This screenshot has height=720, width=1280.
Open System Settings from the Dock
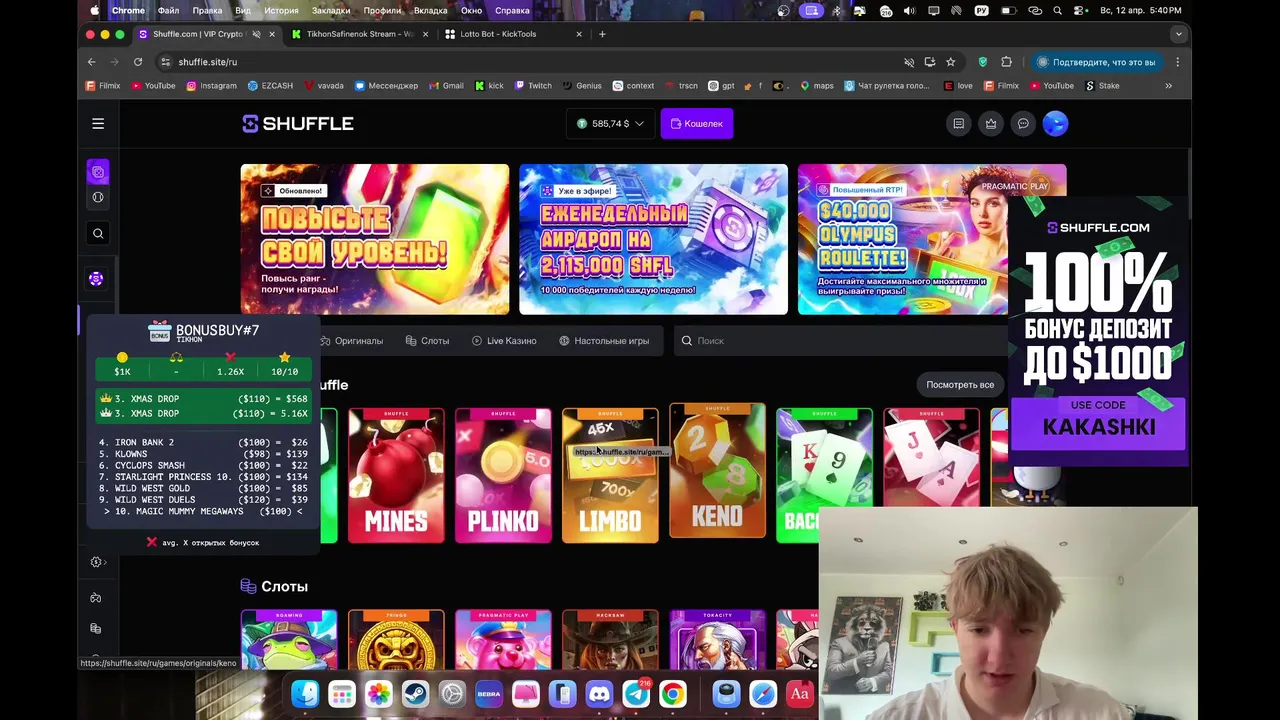coord(452,693)
